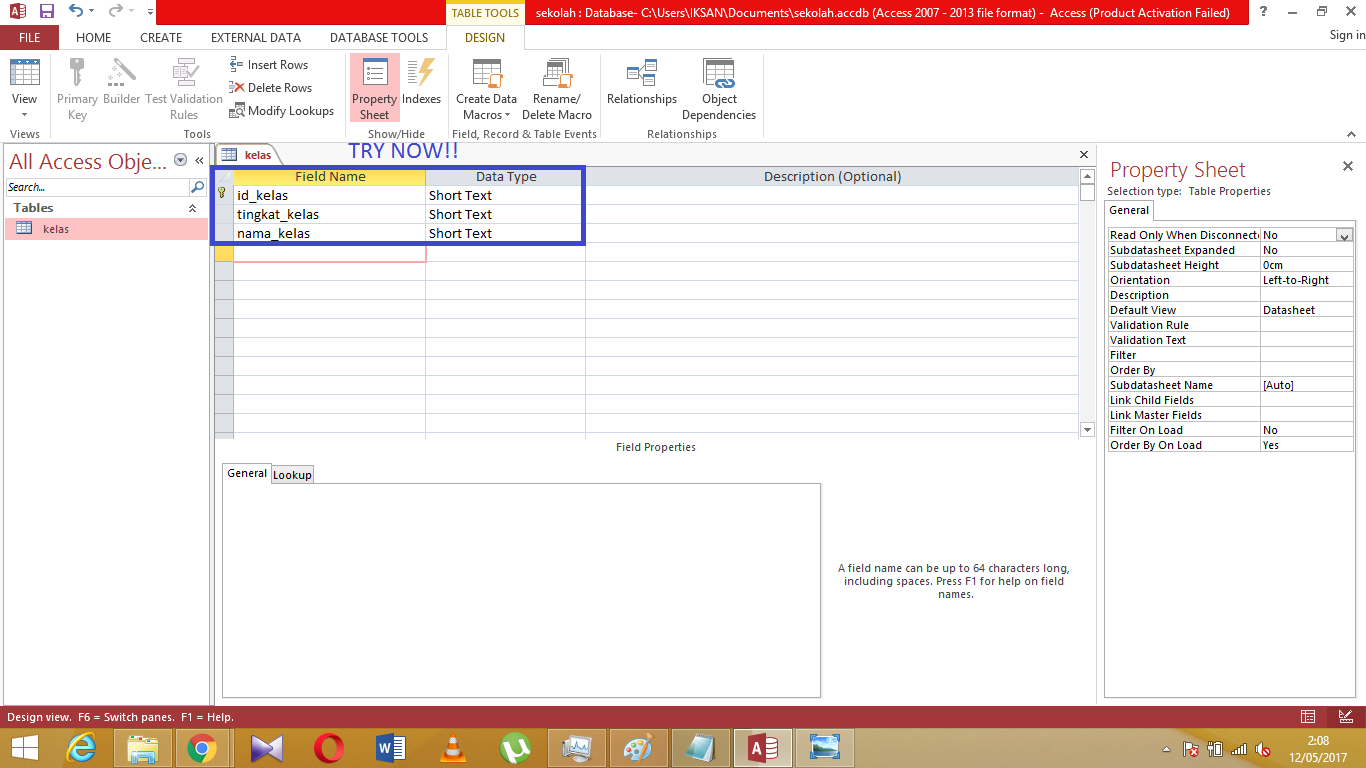Image resolution: width=1366 pixels, height=768 pixels.
Task: Click the Search box in All Access Objects
Action: pyautogui.click(x=97, y=187)
